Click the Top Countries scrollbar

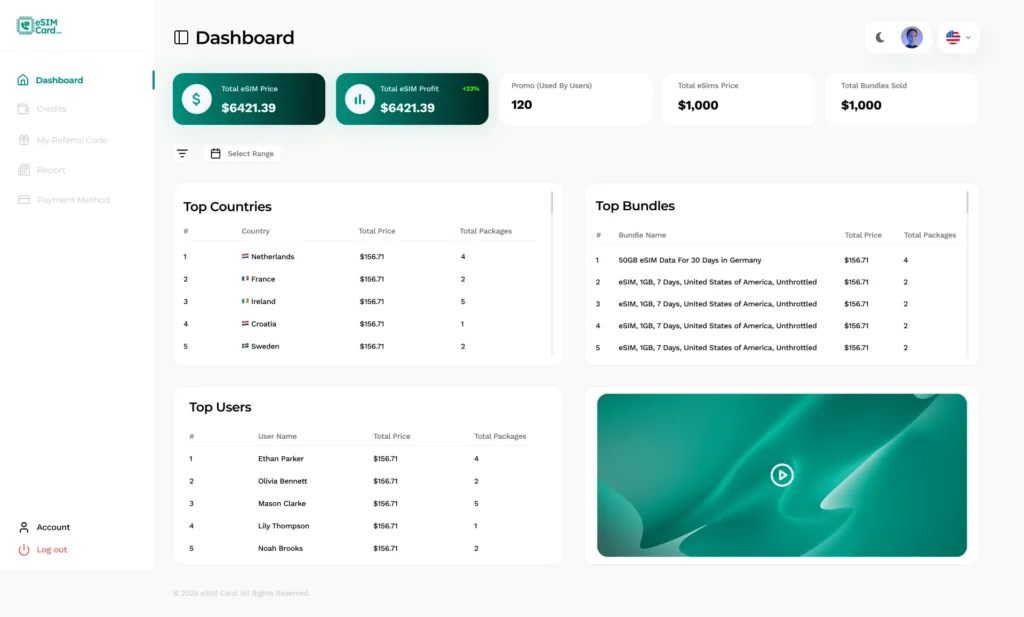[x=552, y=203]
